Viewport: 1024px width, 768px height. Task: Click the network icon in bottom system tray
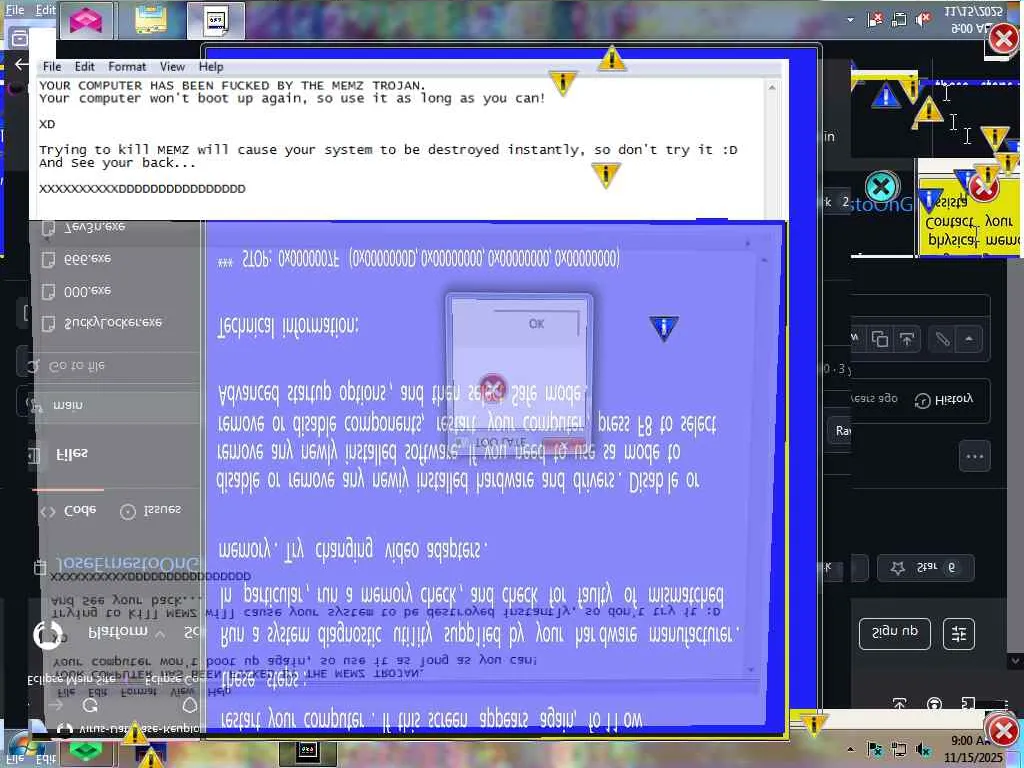tap(899, 750)
